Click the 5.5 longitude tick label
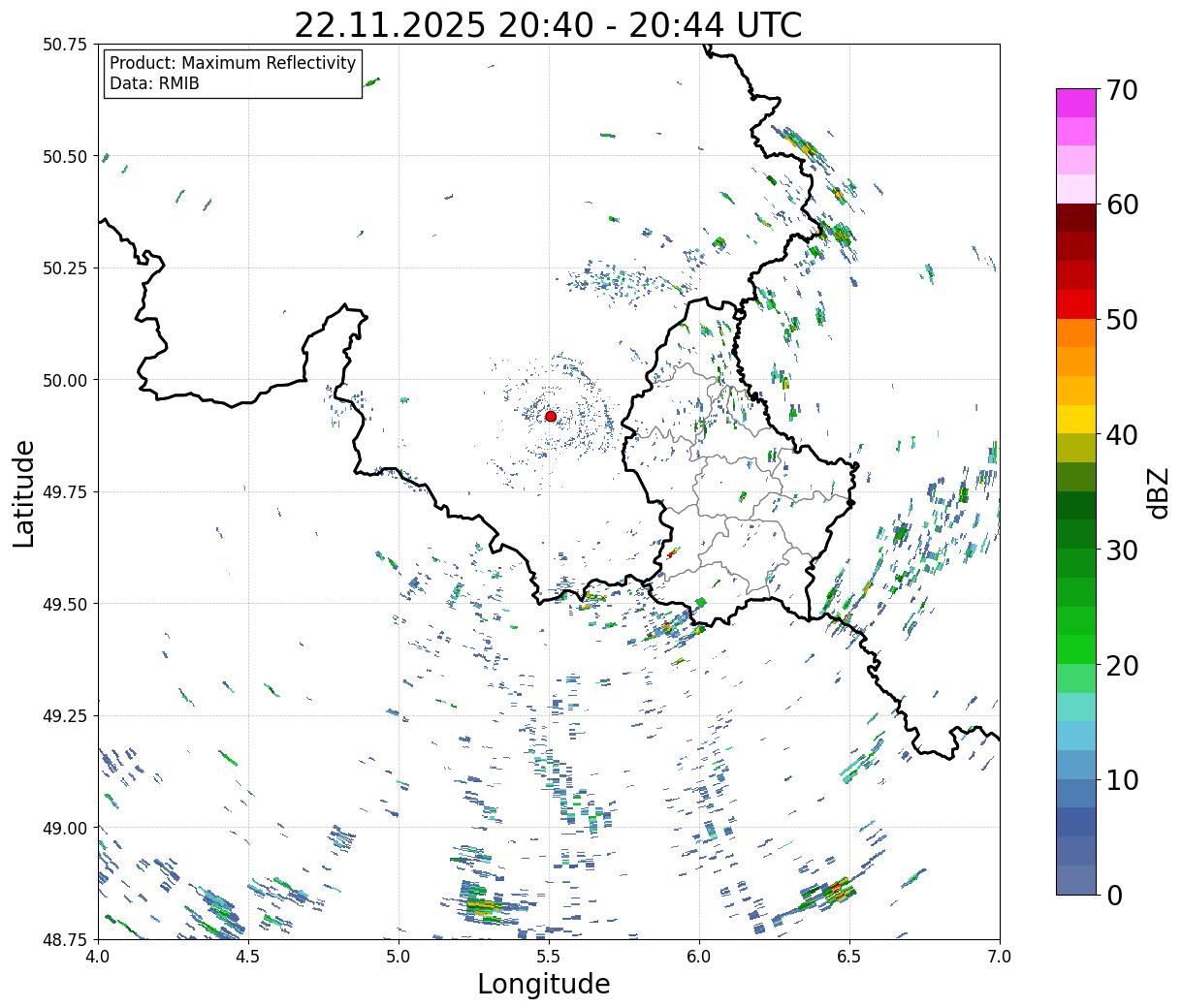This screenshot has height=1008, width=1182. [549, 957]
